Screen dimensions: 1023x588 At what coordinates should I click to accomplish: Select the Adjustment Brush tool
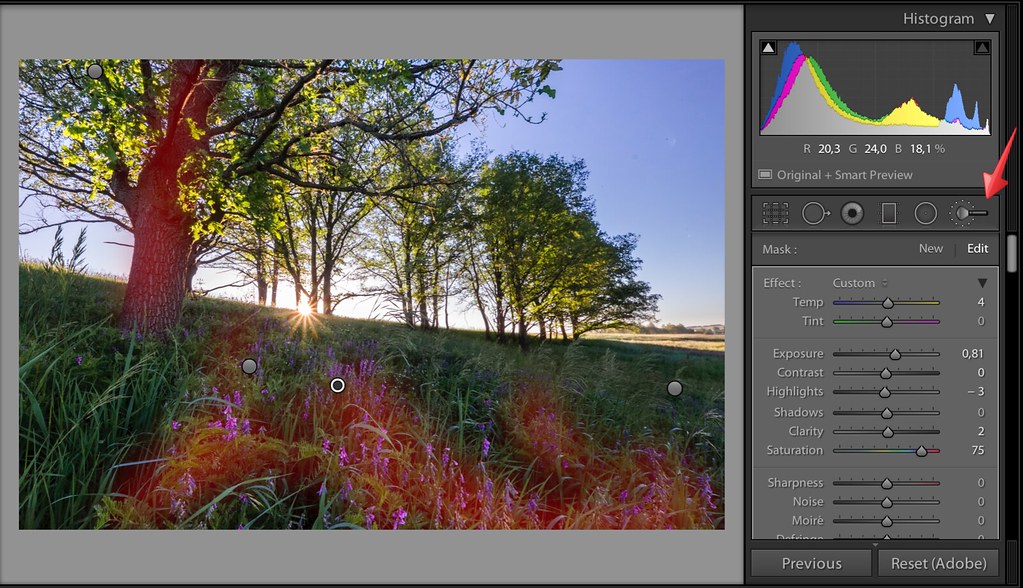968,213
